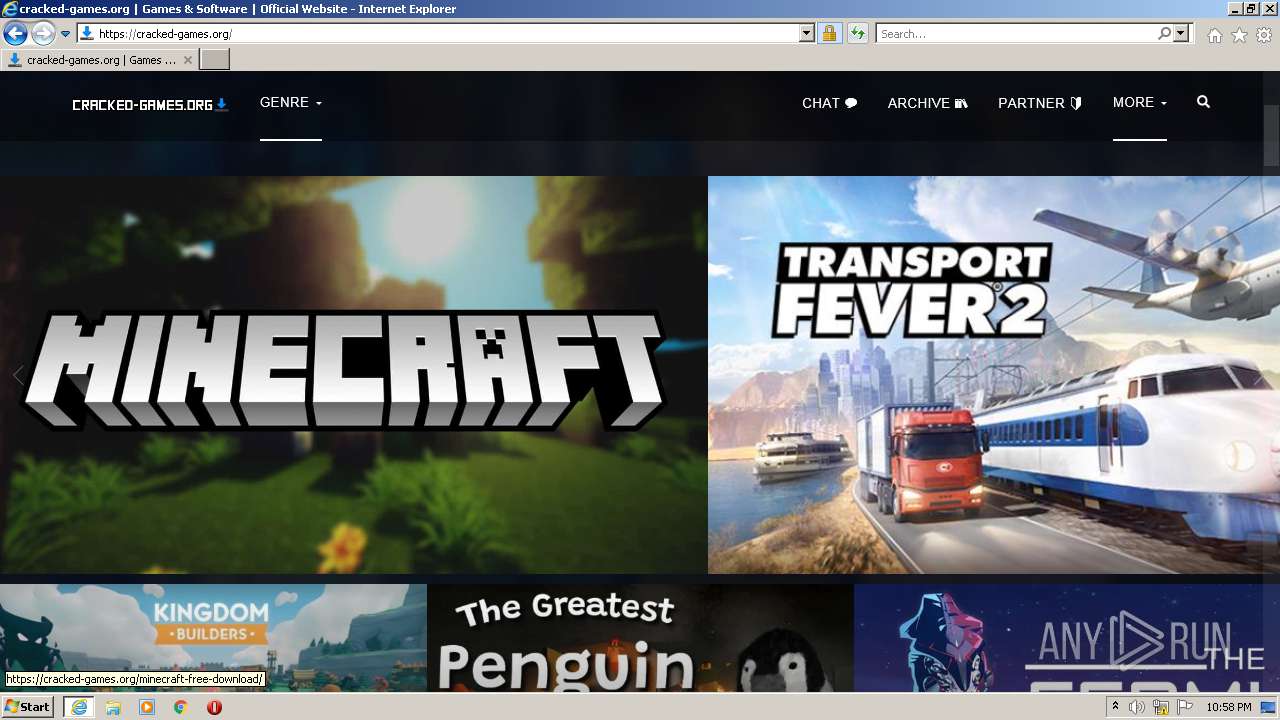
Task: Click Internet Explorer taskbar icon
Action: (79, 707)
